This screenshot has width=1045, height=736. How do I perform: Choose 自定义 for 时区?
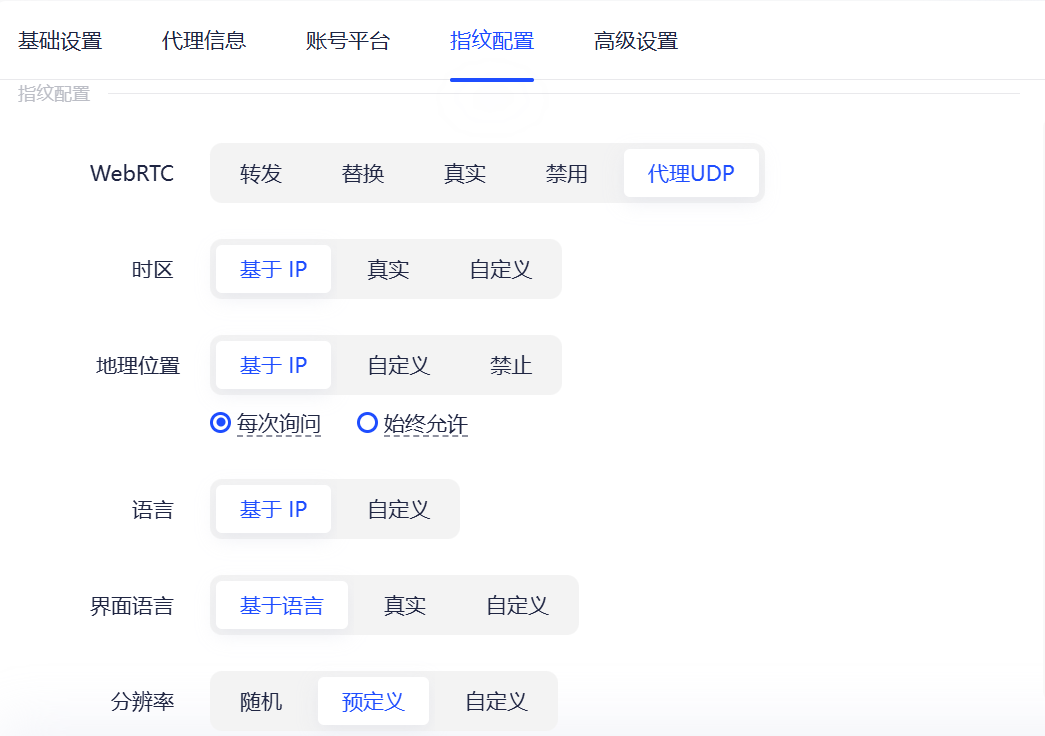[501, 269]
